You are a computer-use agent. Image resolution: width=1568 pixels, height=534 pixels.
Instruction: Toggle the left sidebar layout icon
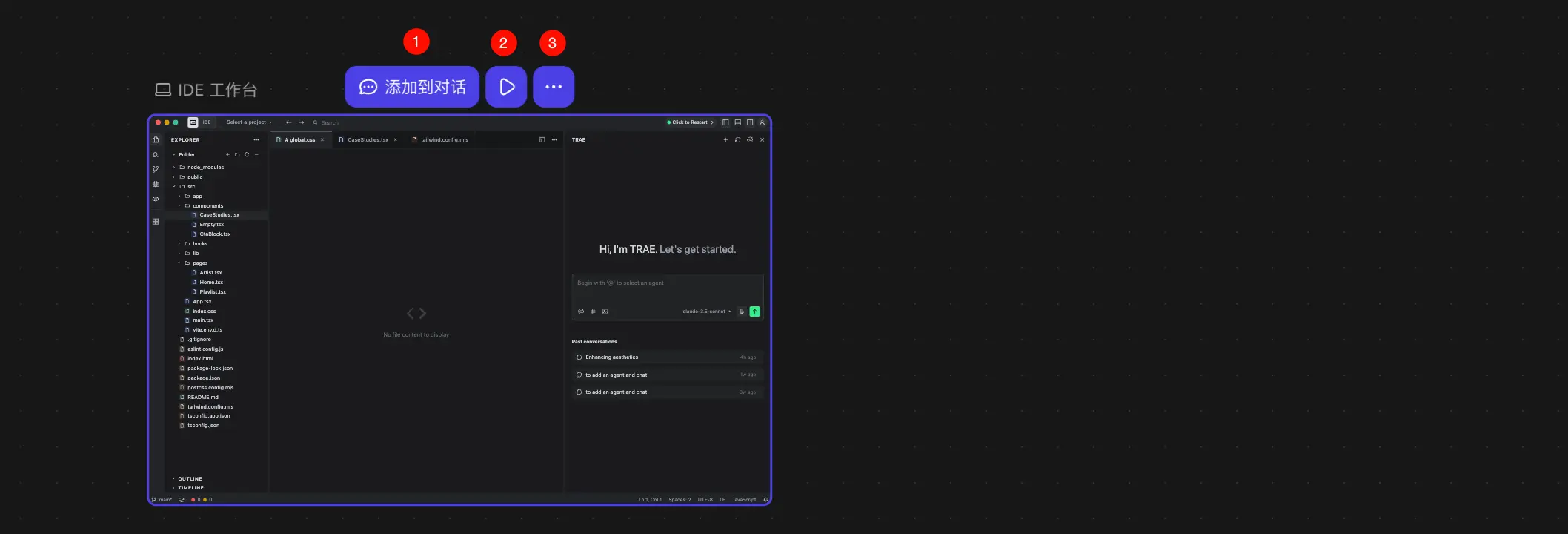pos(725,122)
